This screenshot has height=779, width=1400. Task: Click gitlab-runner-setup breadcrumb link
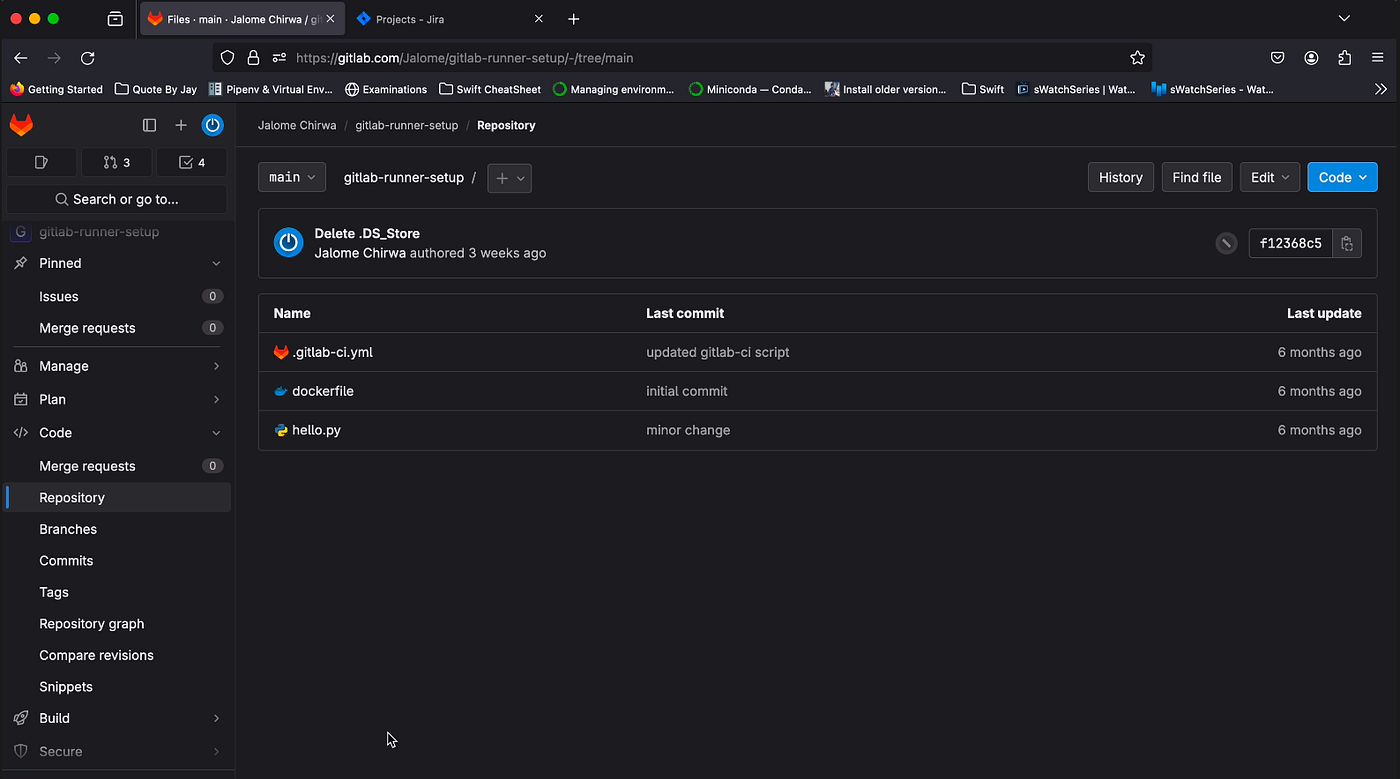click(x=406, y=125)
